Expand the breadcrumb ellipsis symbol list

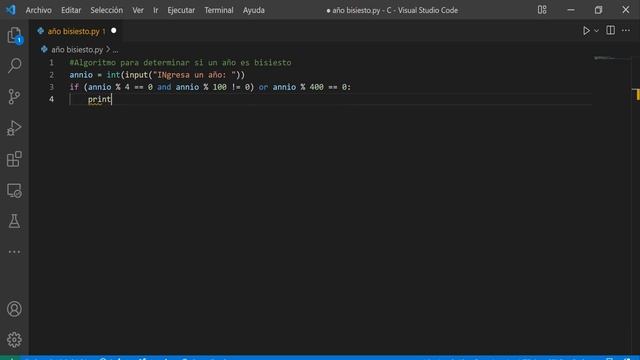pos(116,50)
